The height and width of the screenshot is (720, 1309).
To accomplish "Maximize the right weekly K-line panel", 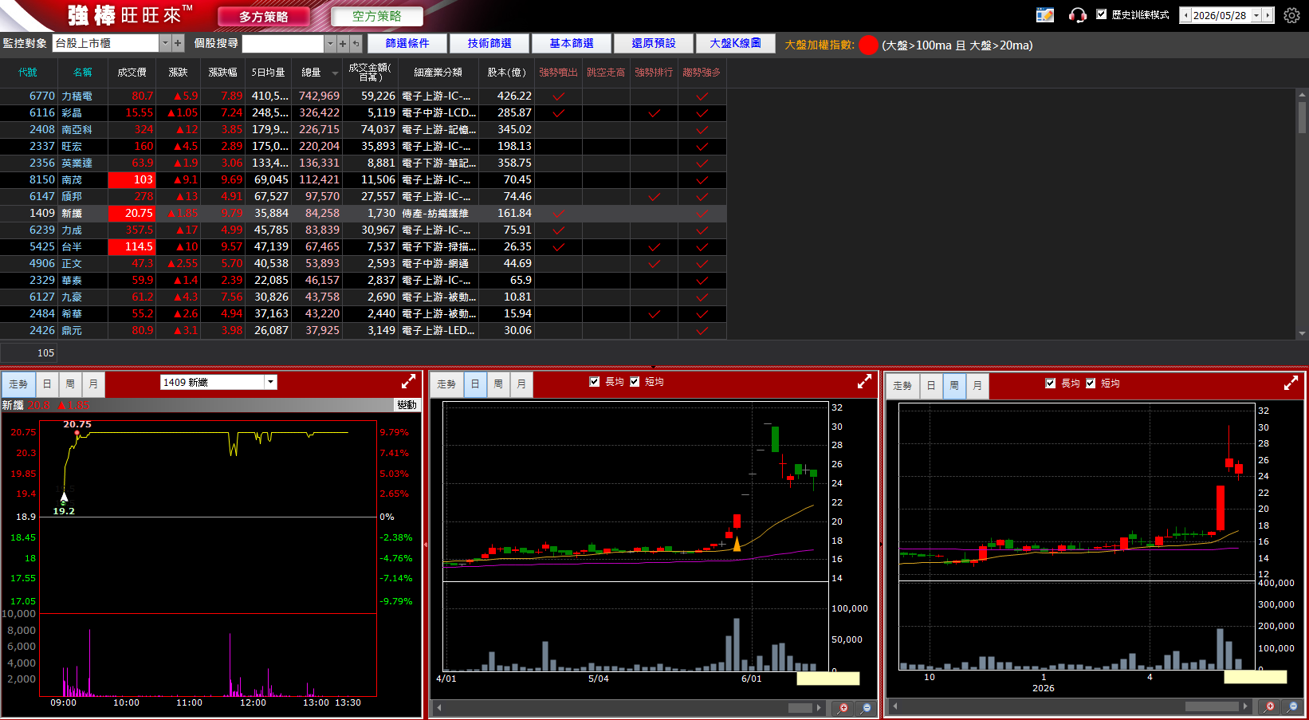I will [1291, 383].
